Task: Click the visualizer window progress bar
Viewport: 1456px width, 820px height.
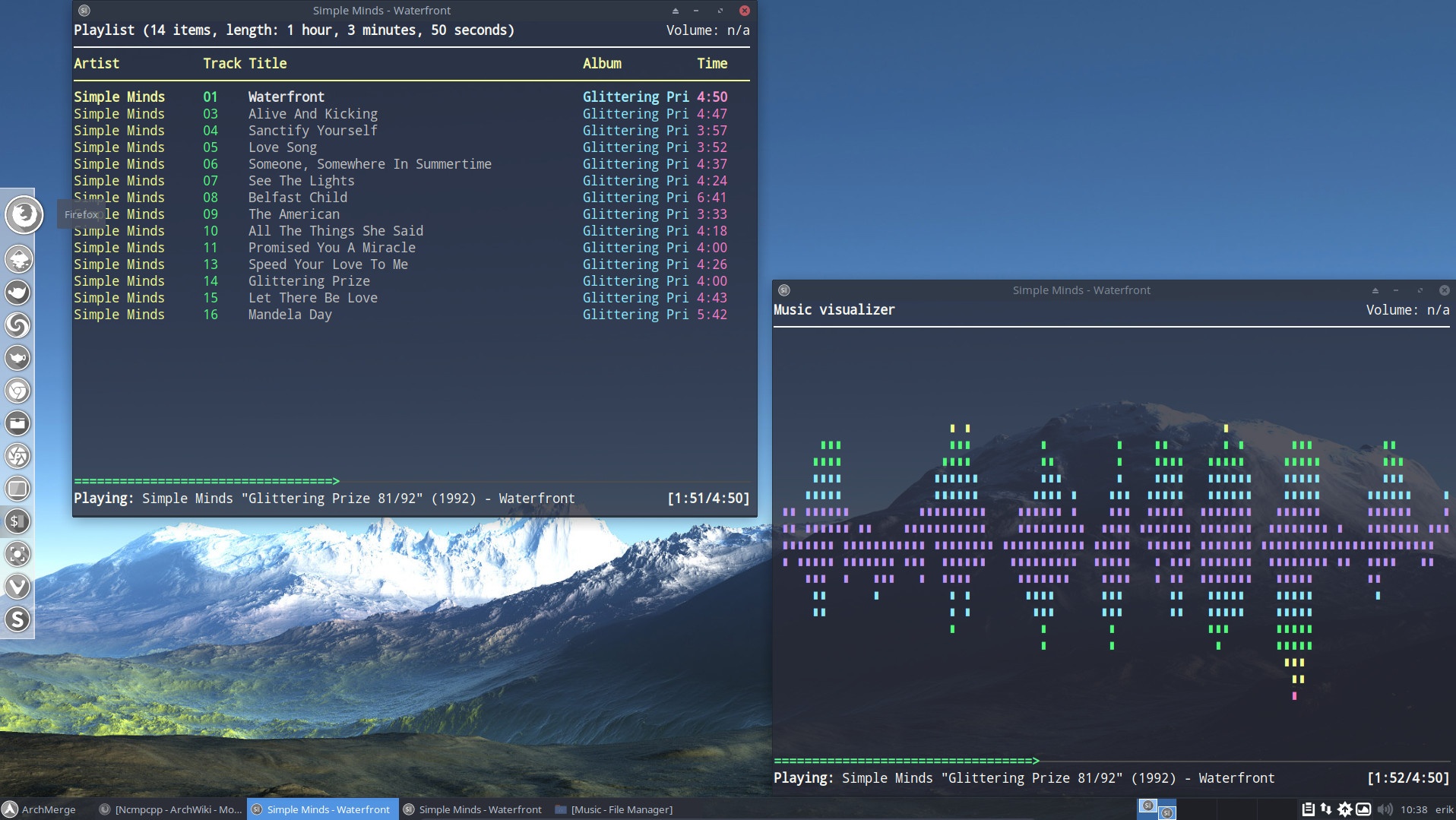Action: coord(1111,761)
